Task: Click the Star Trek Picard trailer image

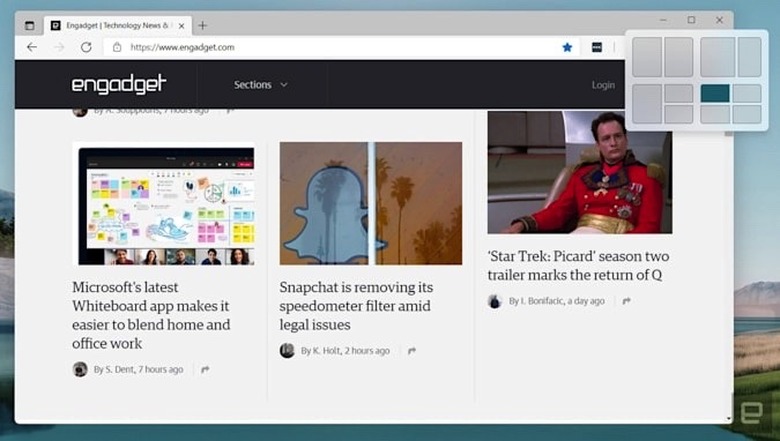Action: coord(579,172)
